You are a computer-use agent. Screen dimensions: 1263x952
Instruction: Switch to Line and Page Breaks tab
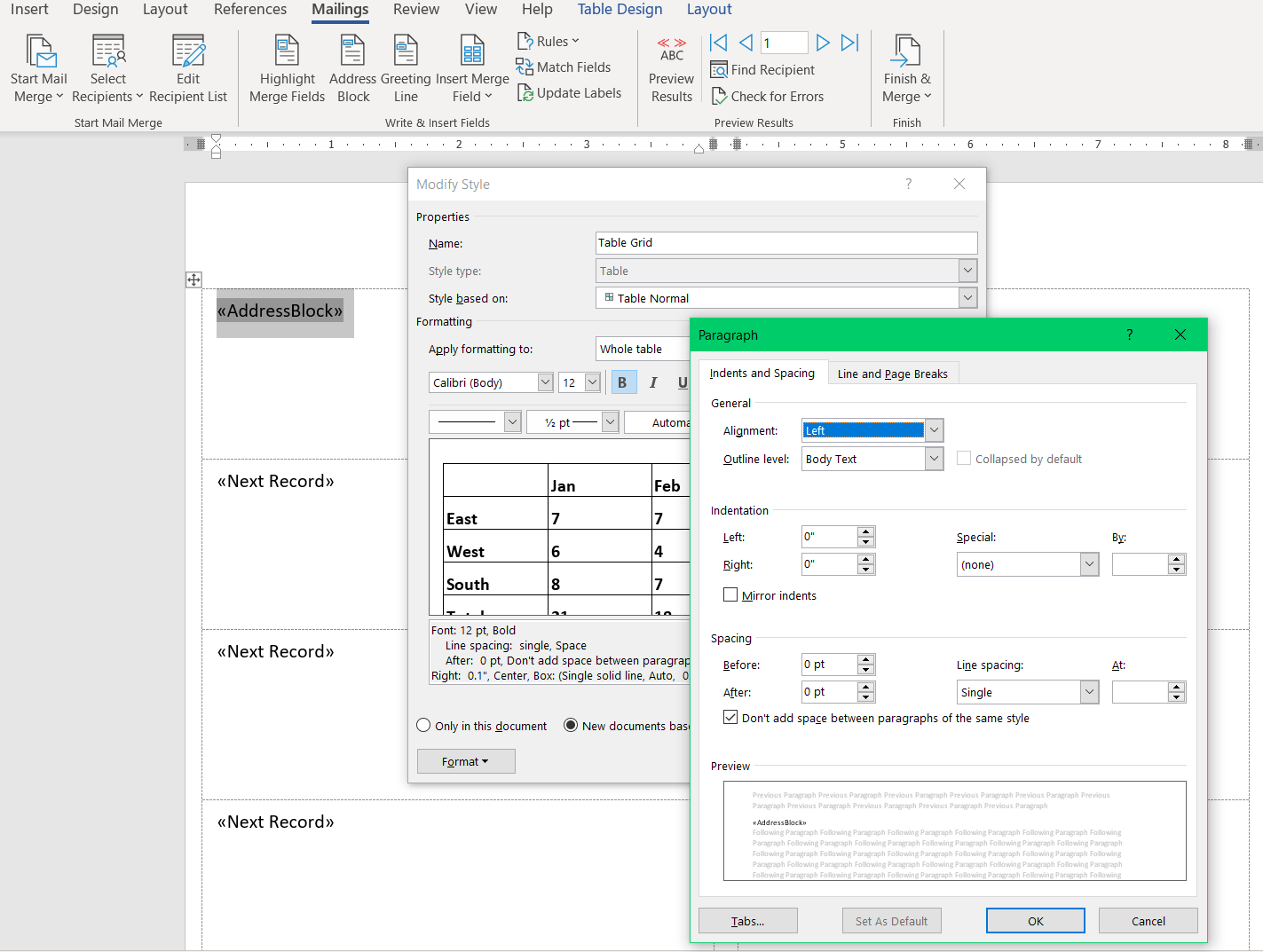coord(892,374)
